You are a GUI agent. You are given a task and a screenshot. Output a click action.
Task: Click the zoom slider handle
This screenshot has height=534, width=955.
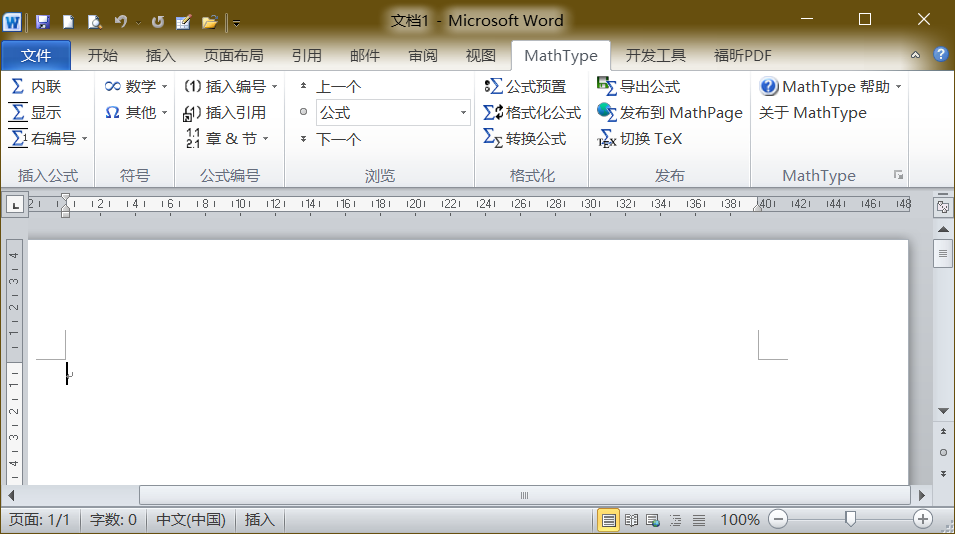[850, 519]
